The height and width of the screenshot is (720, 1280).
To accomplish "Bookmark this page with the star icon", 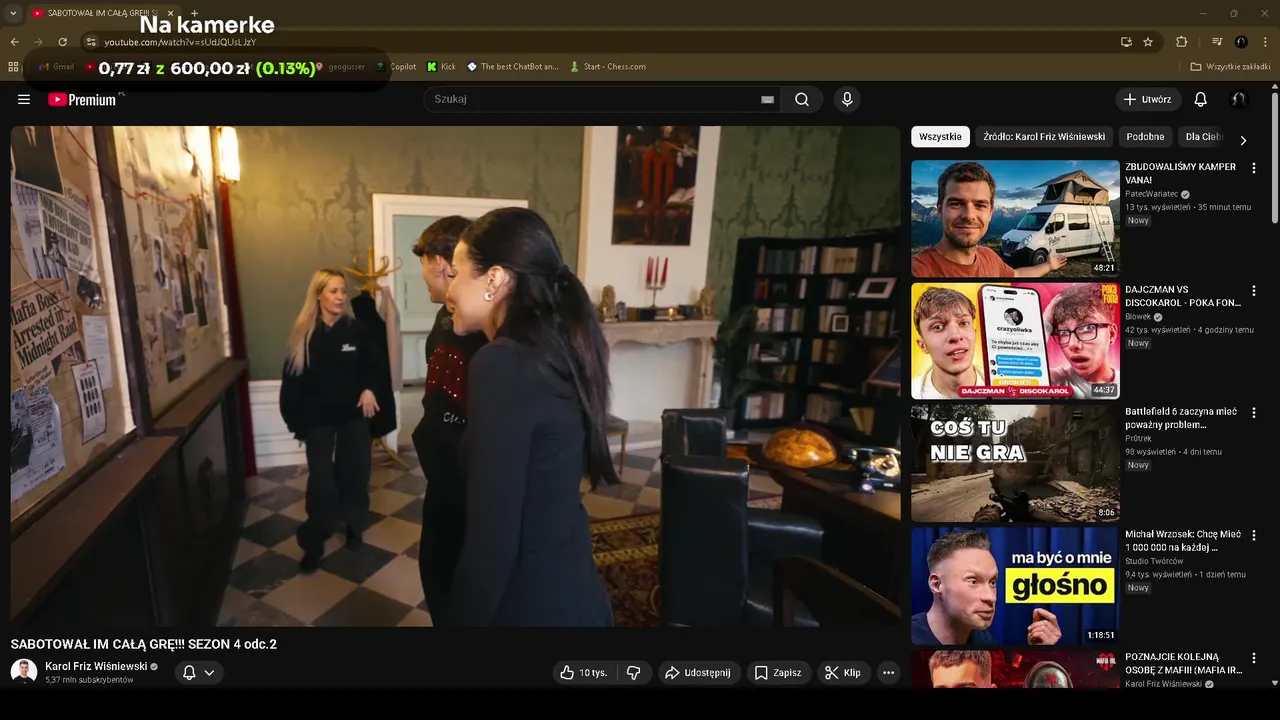I will tap(1148, 42).
